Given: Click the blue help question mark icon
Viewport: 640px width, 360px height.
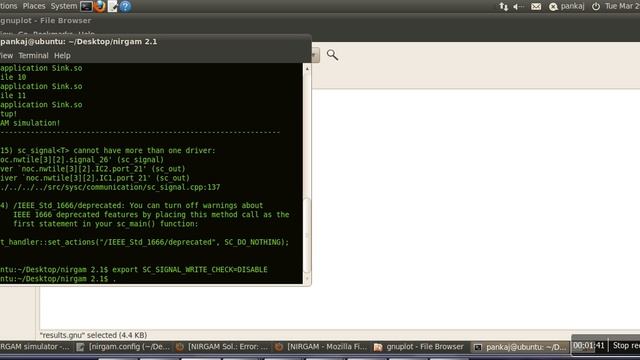Looking at the screenshot, I should [125, 6].
